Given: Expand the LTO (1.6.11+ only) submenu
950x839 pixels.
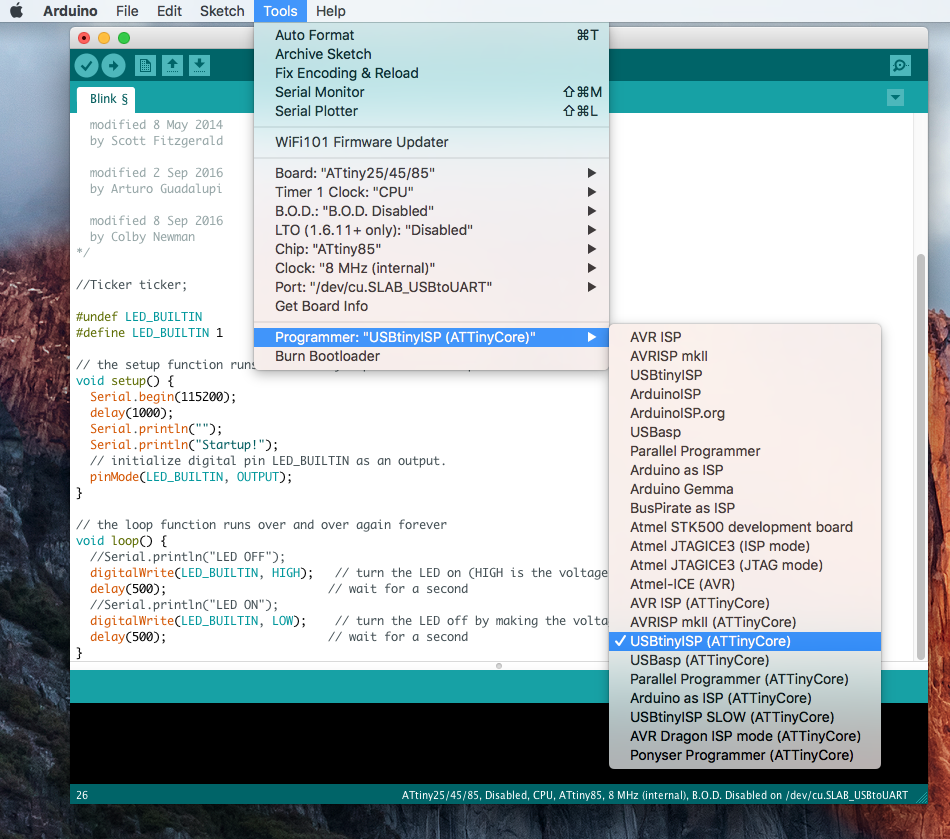Looking at the screenshot, I should tap(431, 230).
